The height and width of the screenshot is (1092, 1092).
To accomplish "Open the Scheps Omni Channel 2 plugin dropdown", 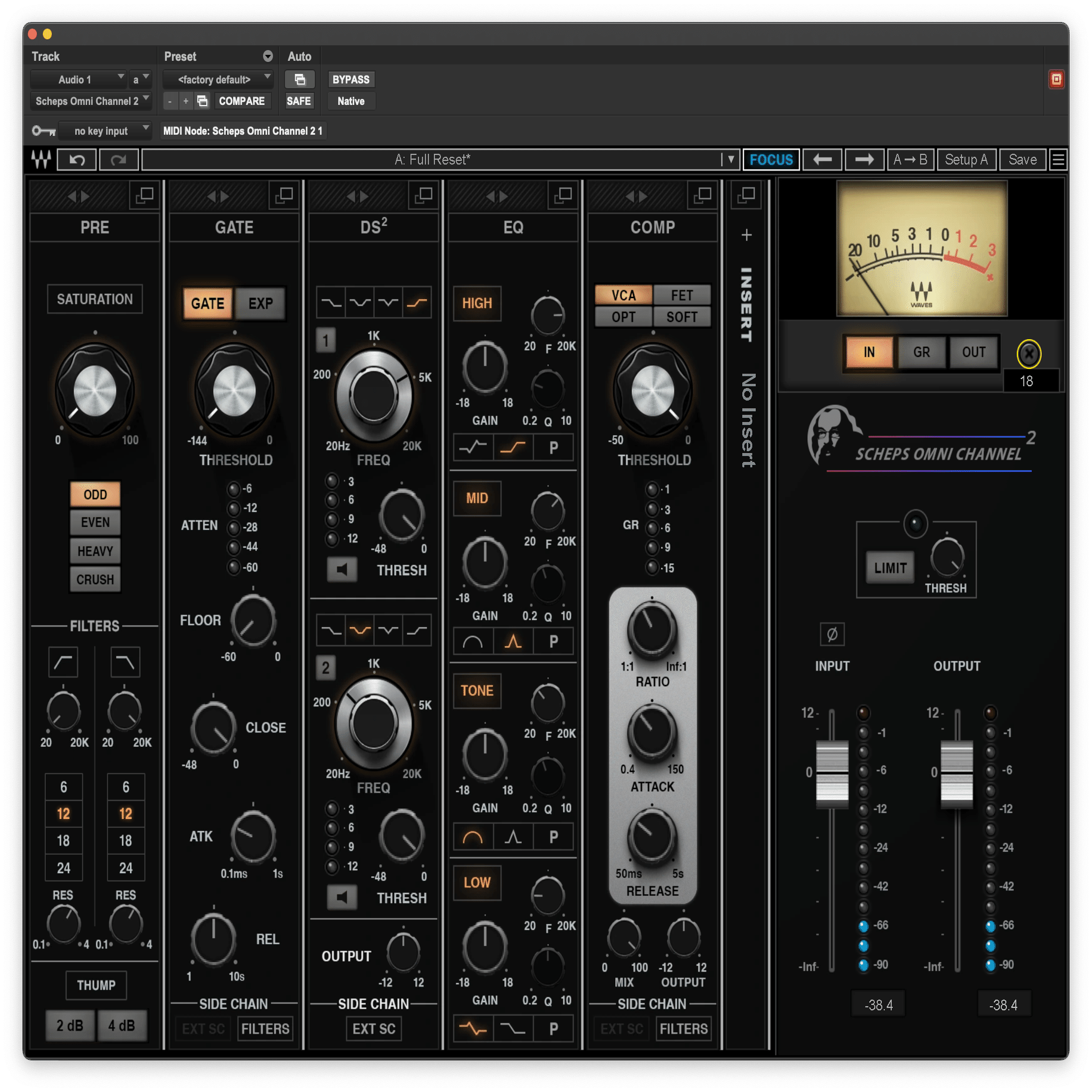I will 91,101.
